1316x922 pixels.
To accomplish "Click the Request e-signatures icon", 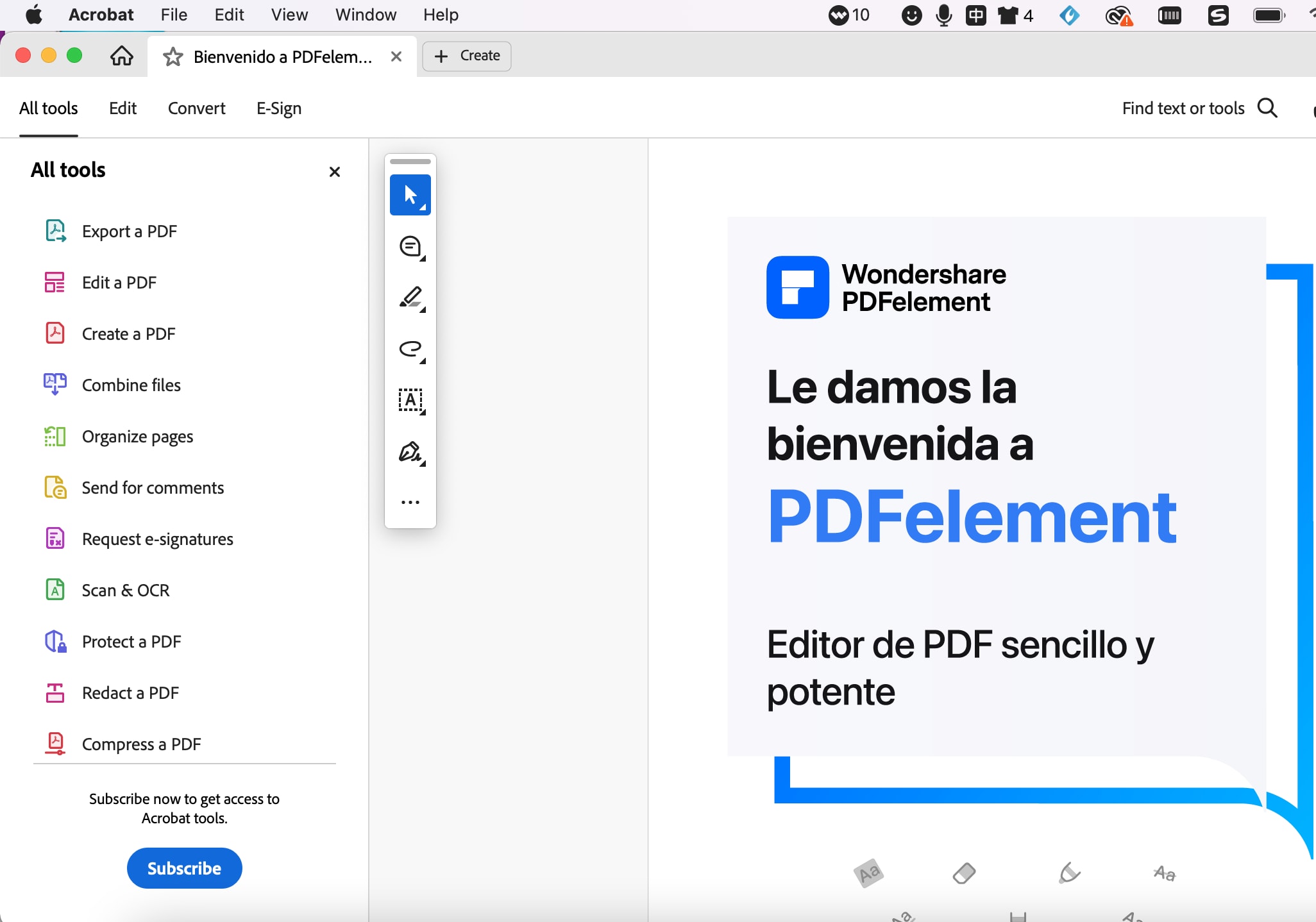I will (55, 539).
